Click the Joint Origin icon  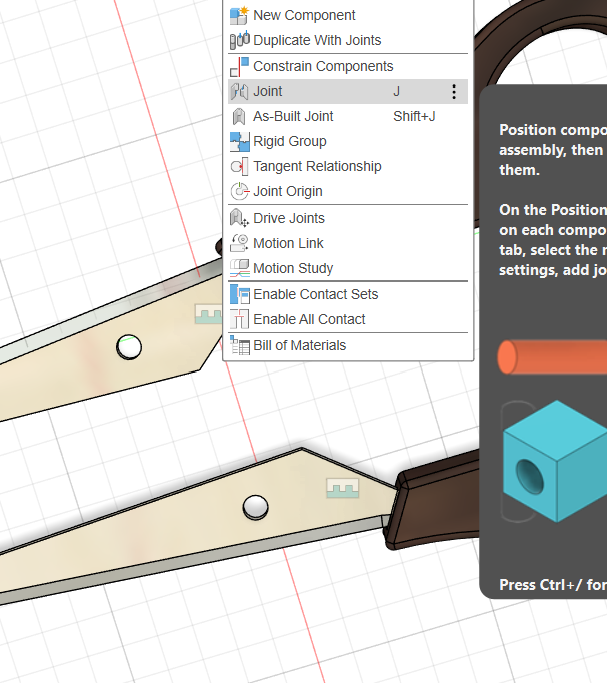[239, 192]
